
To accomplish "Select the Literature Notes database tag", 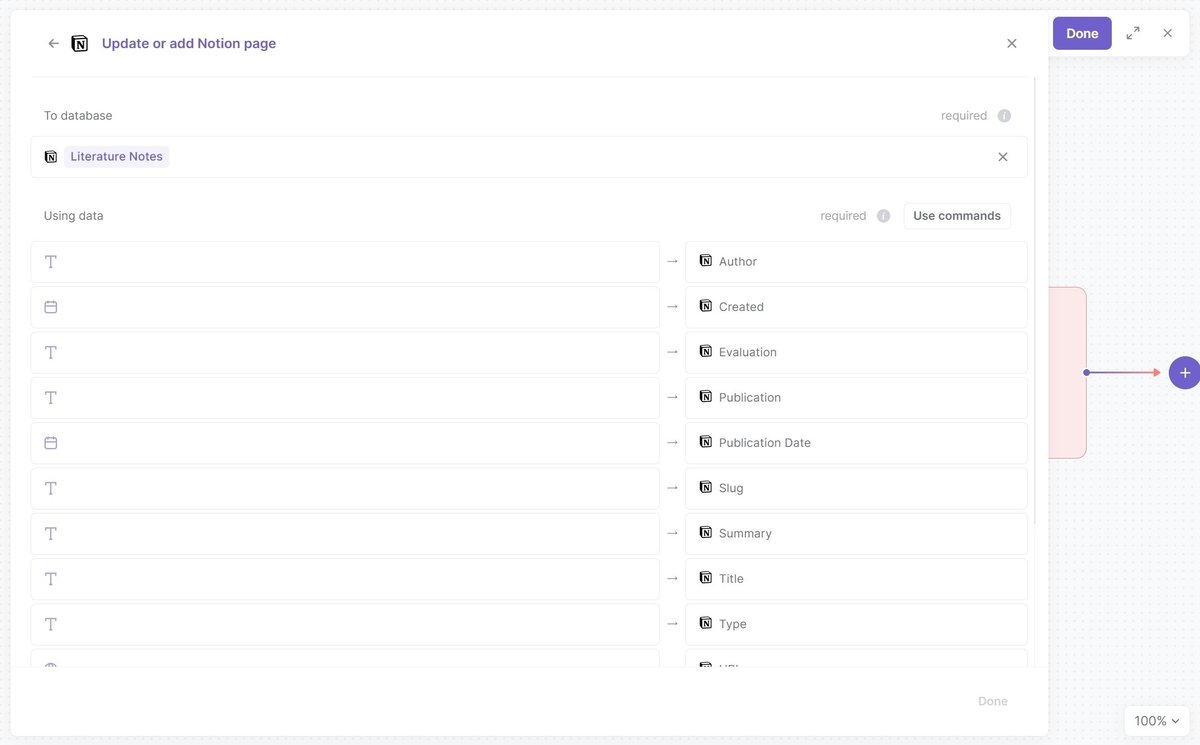I will (x=117, y=157).
